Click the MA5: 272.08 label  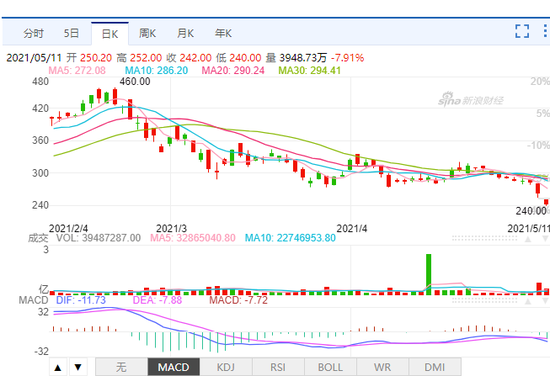(x=77, y=70)
